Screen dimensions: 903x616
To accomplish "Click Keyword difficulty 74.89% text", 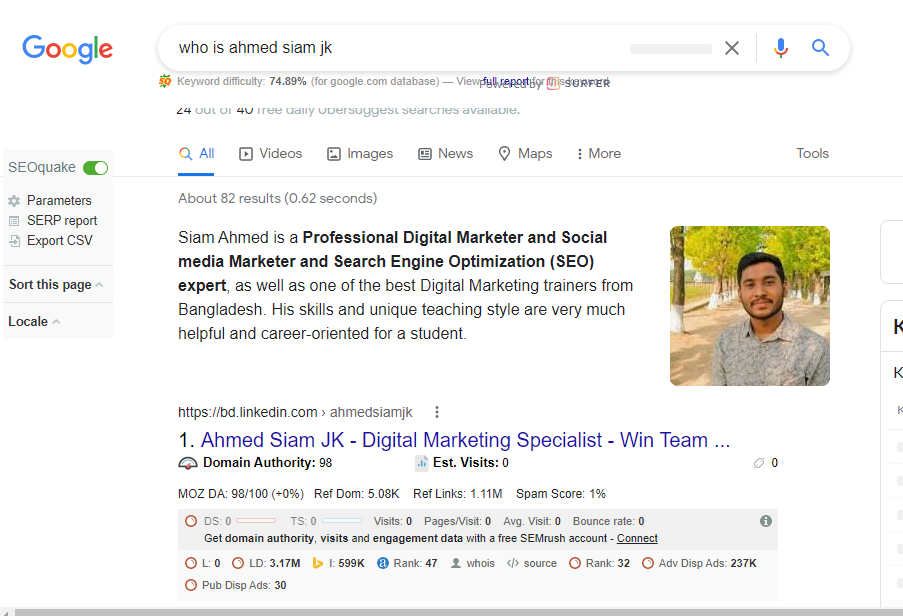I will point(241,81).
